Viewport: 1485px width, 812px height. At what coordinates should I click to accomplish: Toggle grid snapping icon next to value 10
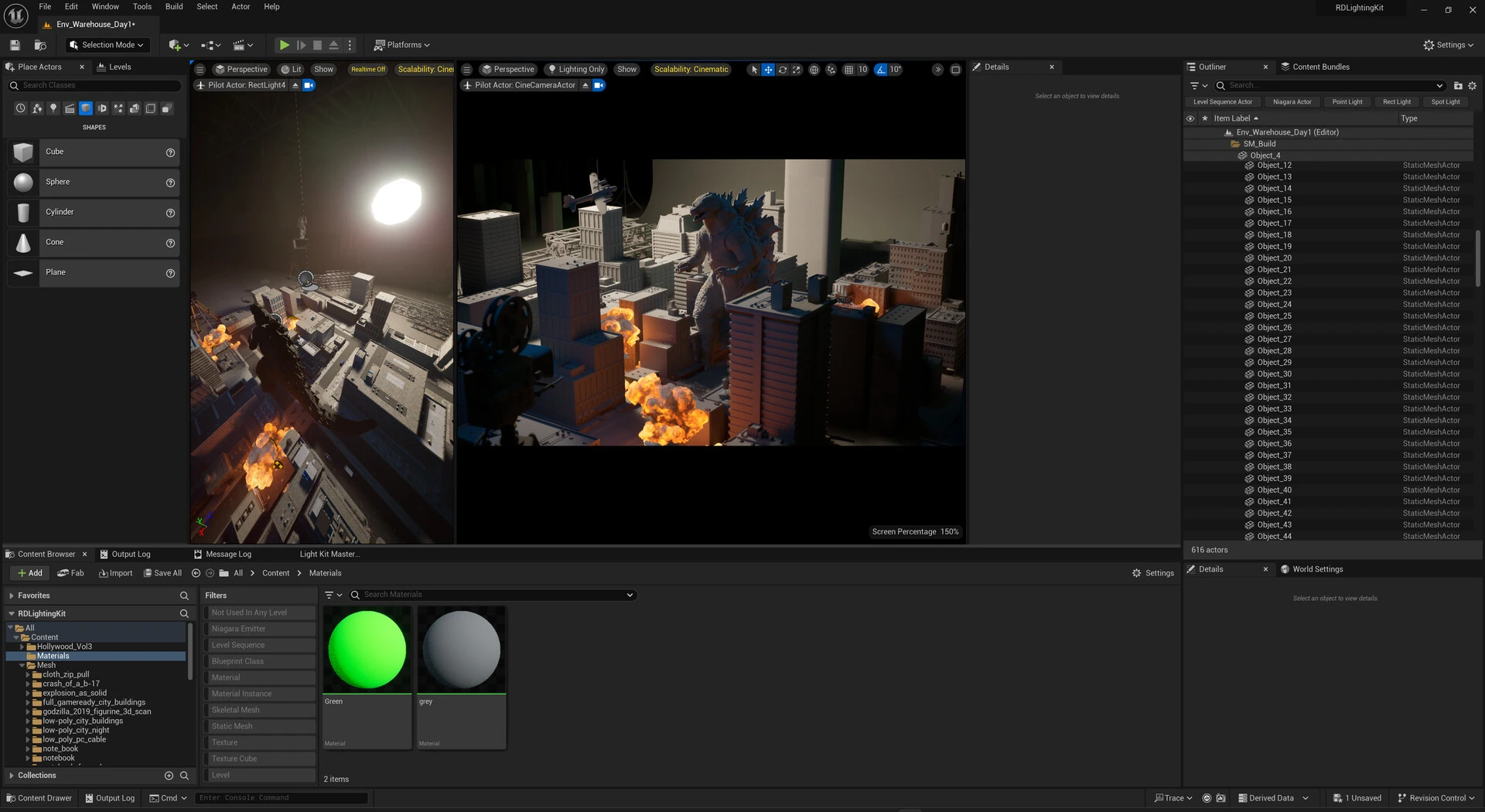(848, 70)
